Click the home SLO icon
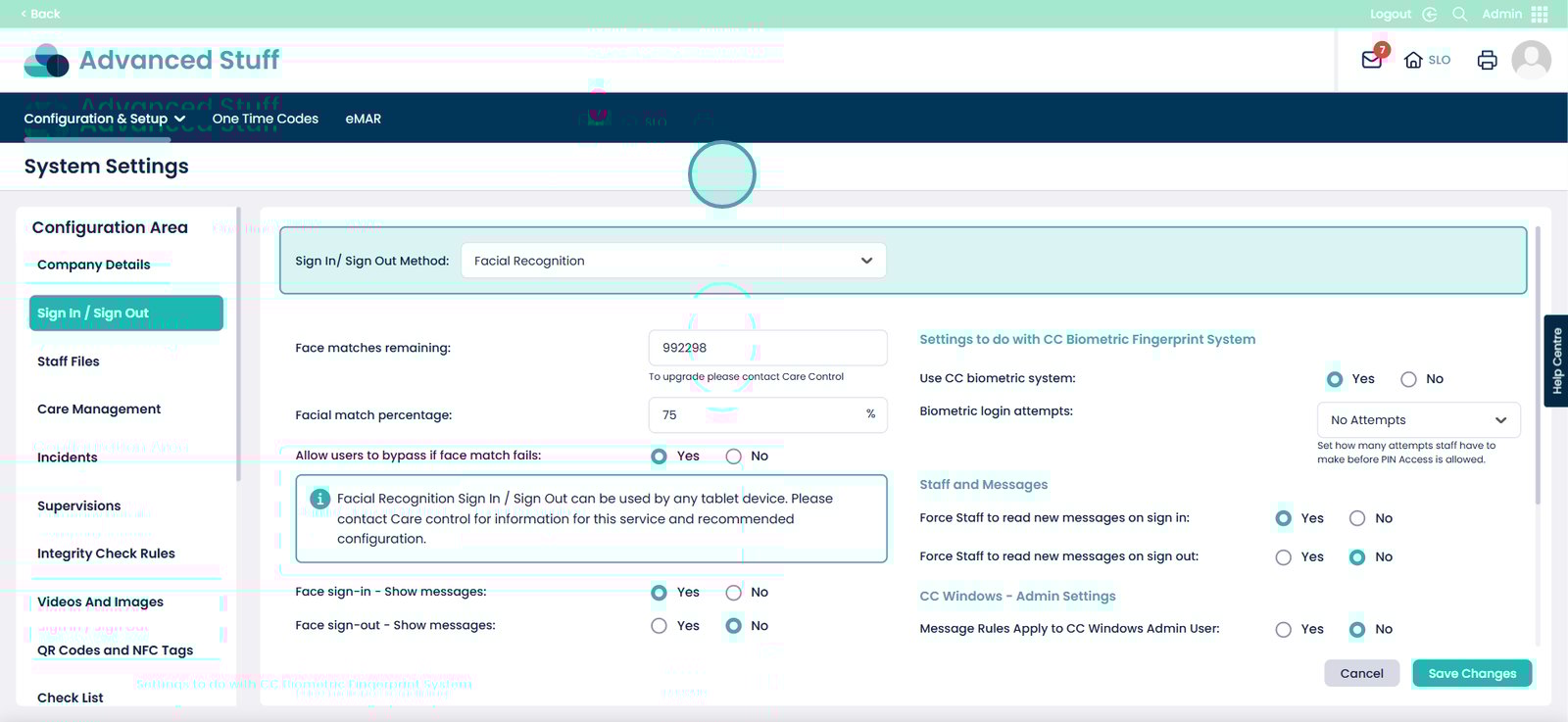Viewport: 1568px width, 722px height. (1413, 60)
